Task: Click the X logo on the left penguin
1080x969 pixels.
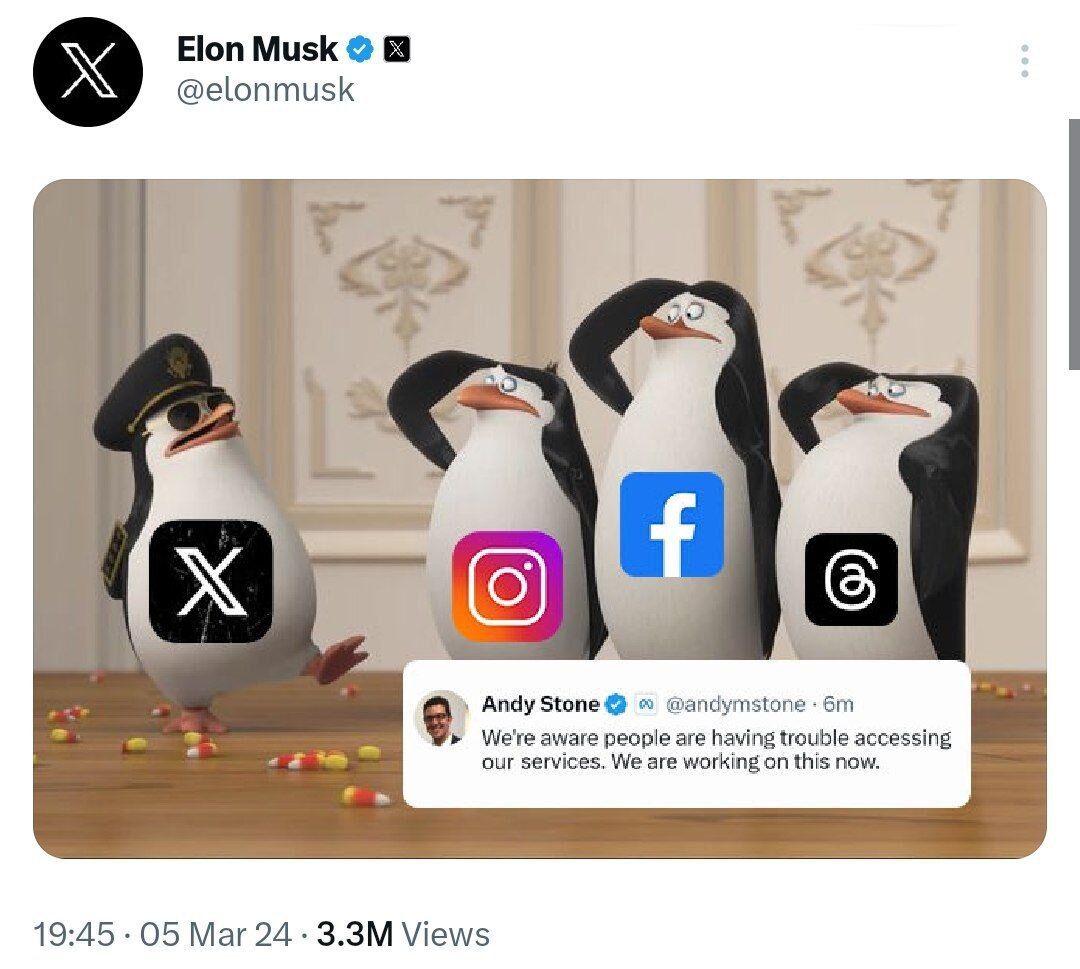Action: pos(210,580)
